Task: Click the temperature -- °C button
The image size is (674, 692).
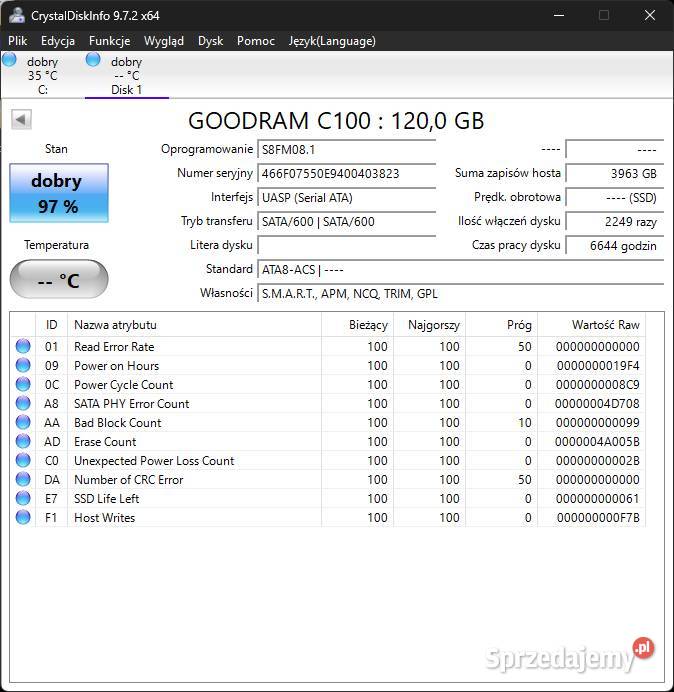Action: [x=59, y=279]
